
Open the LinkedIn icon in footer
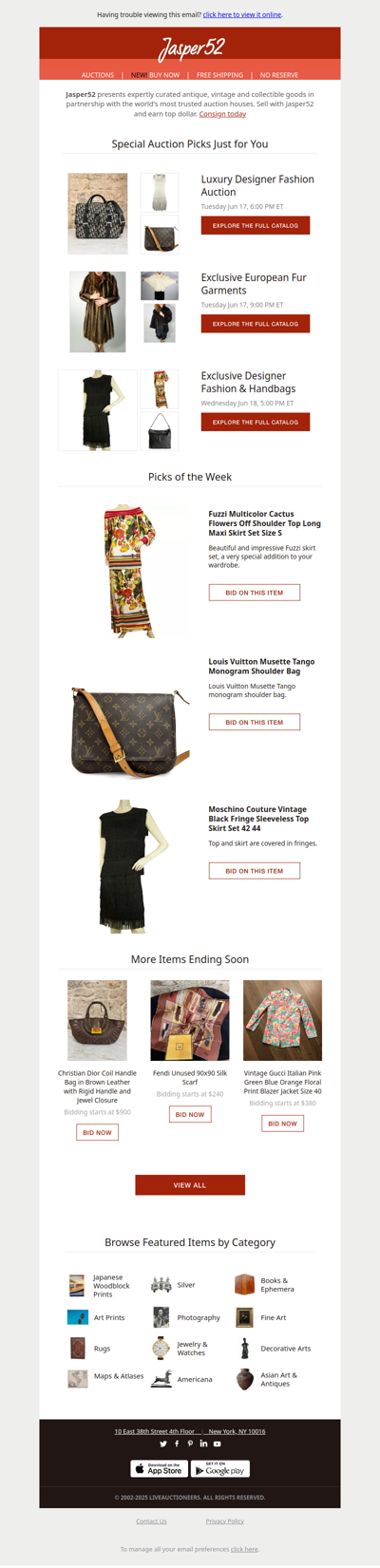tap(203, 1444)
